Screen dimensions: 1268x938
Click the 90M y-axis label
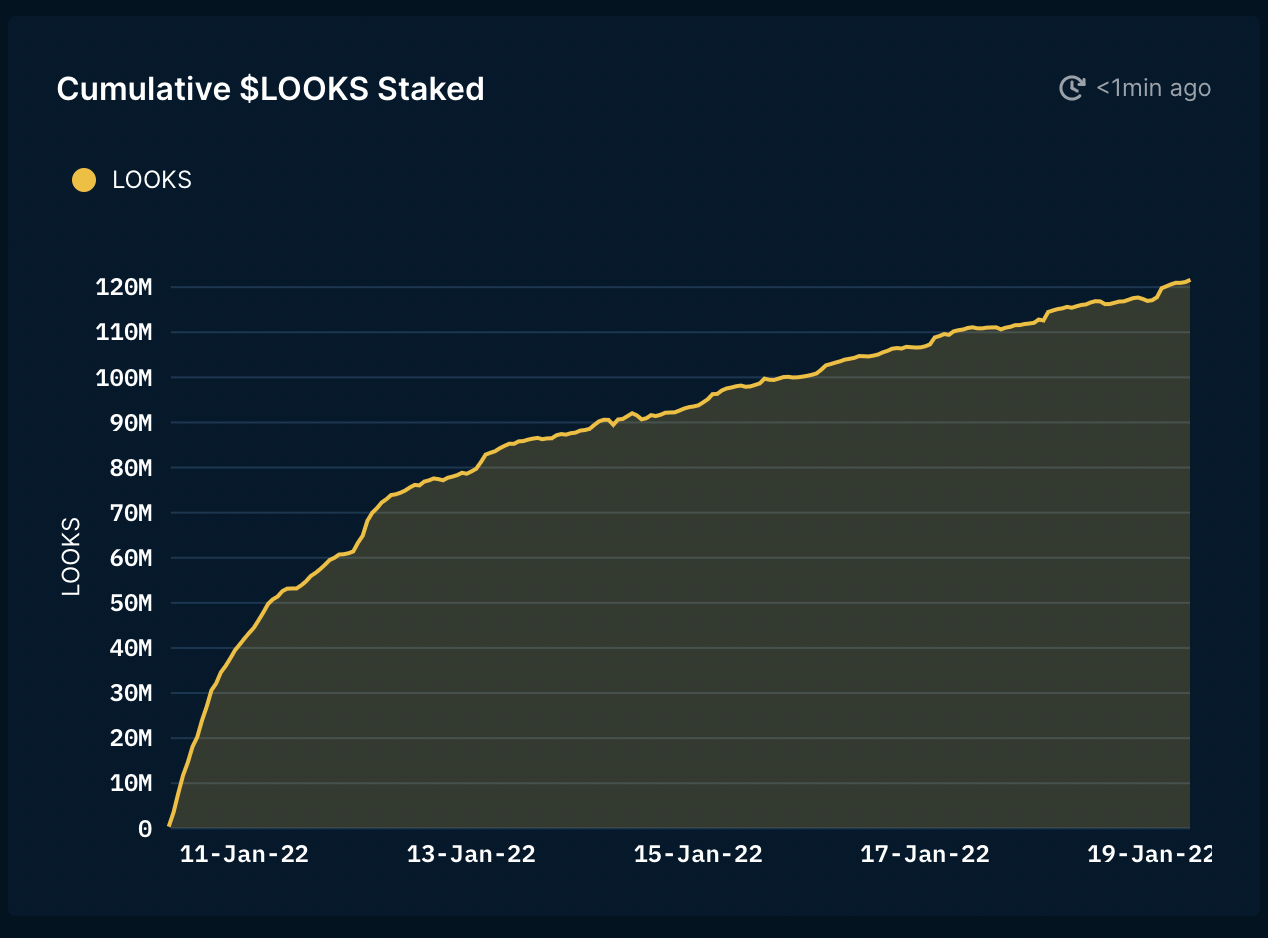(130, 423)
